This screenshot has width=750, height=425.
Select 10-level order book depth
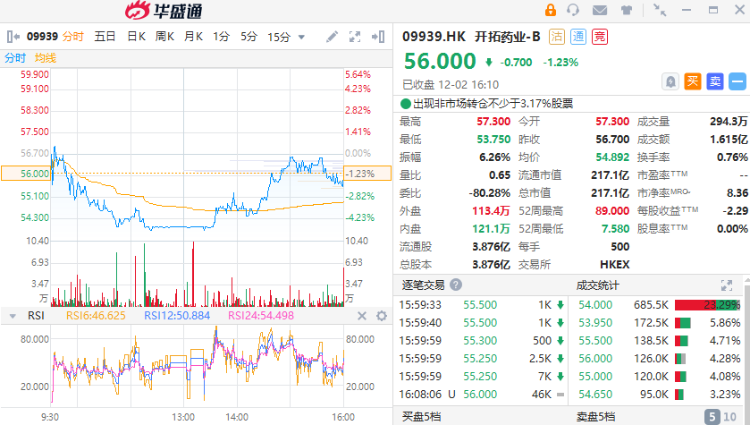click(730, 416)
